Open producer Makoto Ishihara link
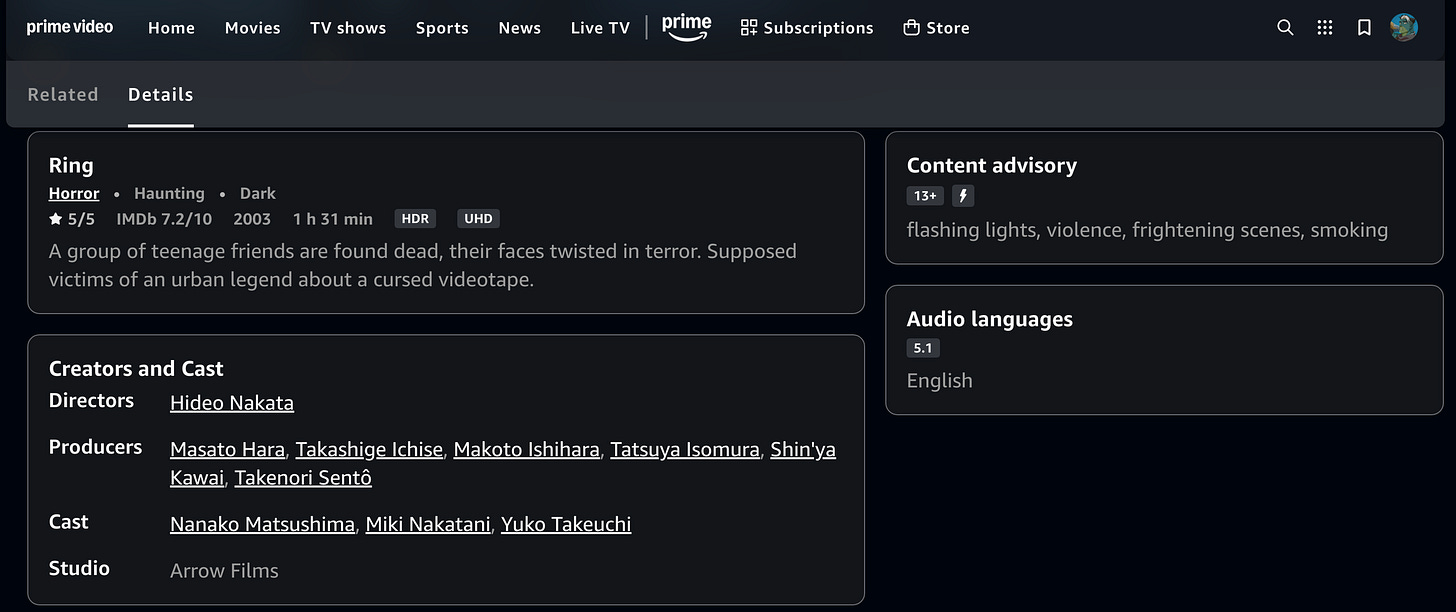 527,450
